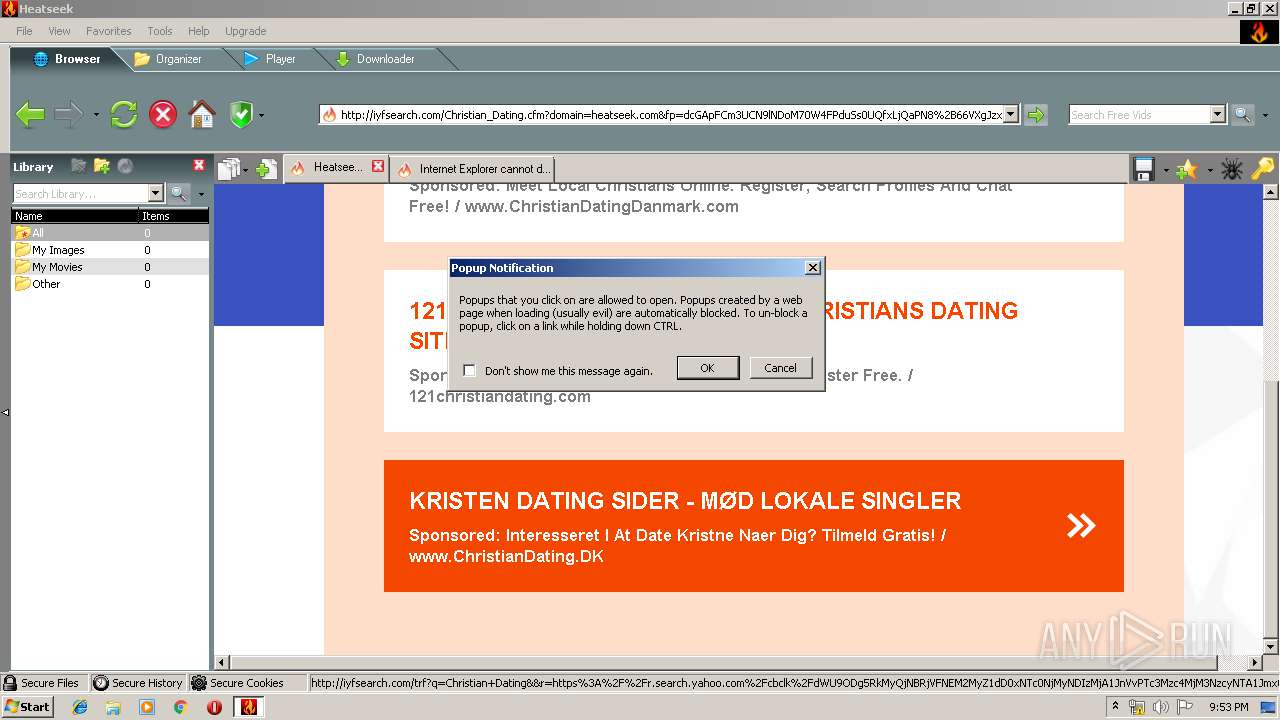Open the File menu
Viewport: 1280px width, 720px height.
(x=24, y=31)
